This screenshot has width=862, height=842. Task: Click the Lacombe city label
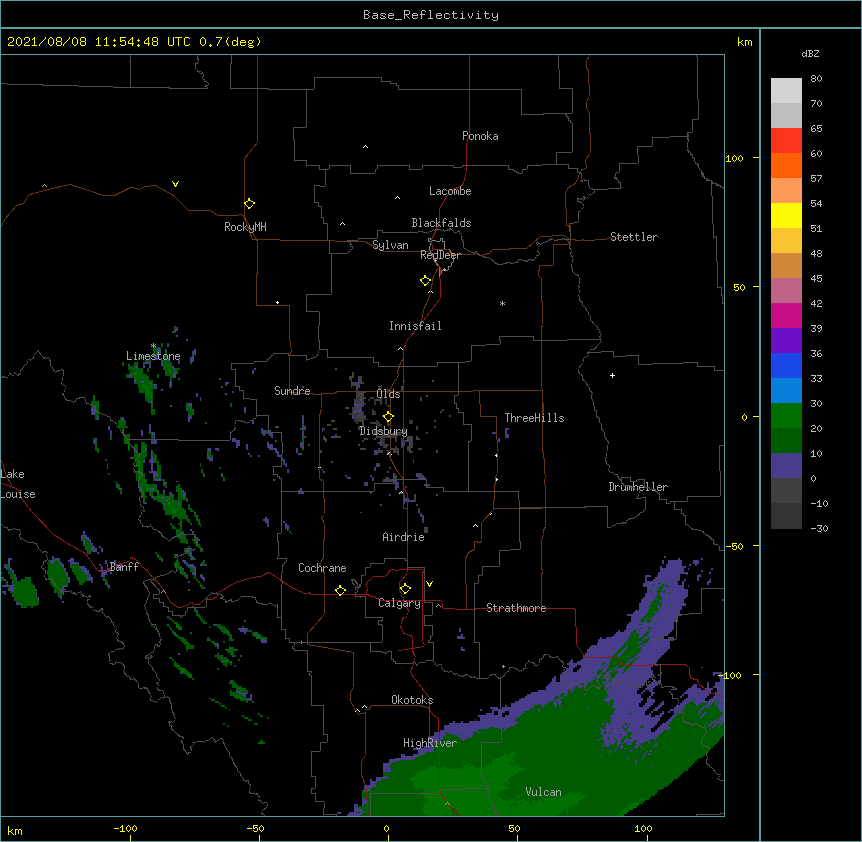[x=450, y=191]
